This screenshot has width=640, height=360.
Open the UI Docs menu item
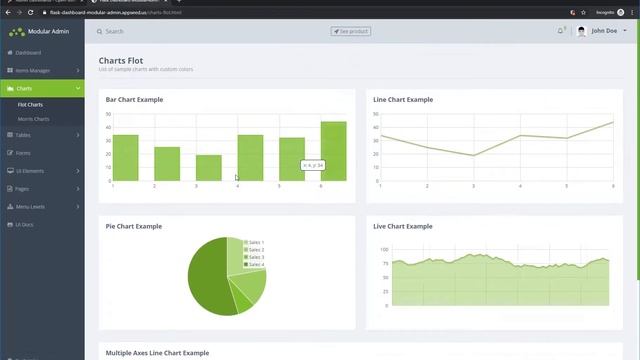(x=42, y=224)
